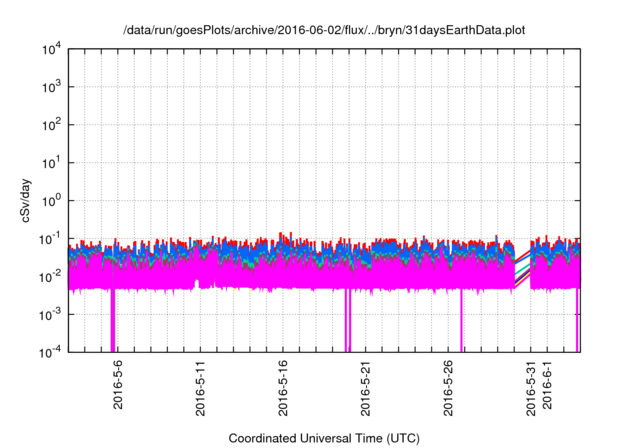
Task: Click the 10^-1 y-axis tick label
Action: 50,239
